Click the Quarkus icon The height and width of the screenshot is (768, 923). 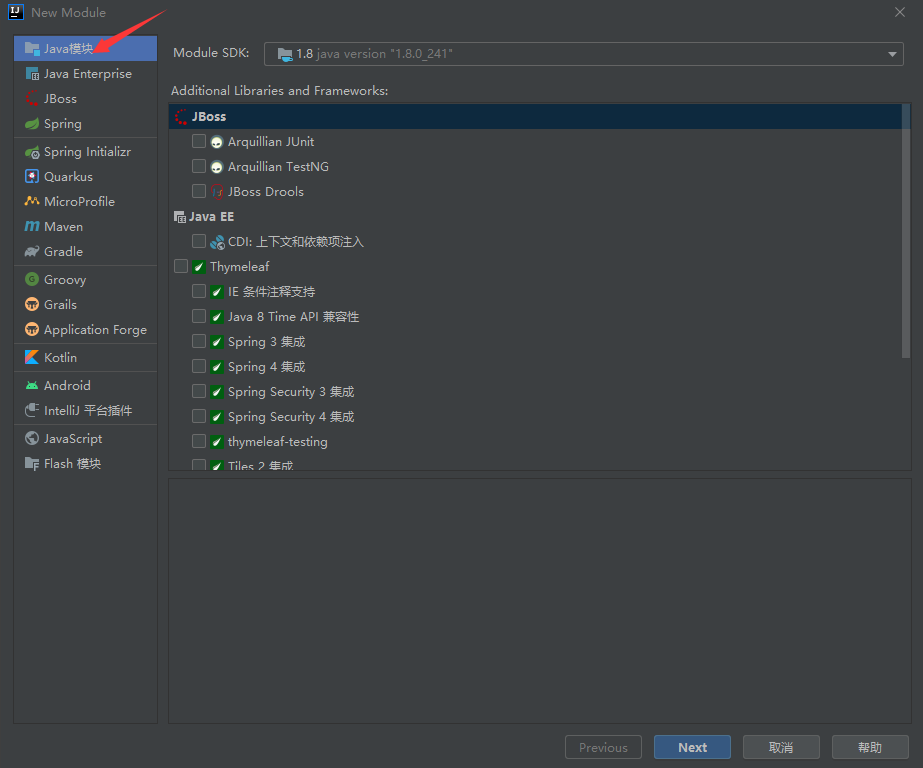[32, 177]
